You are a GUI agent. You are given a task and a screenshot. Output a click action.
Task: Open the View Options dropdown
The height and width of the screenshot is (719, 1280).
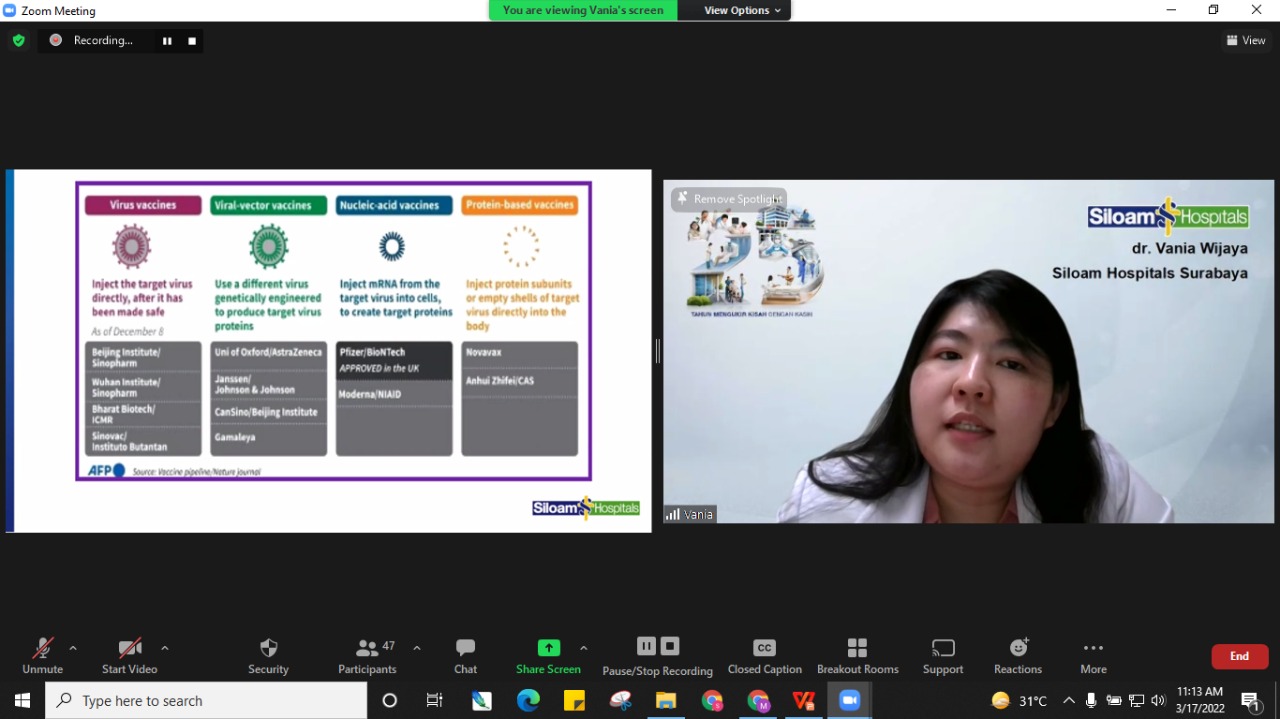(742, 10)
